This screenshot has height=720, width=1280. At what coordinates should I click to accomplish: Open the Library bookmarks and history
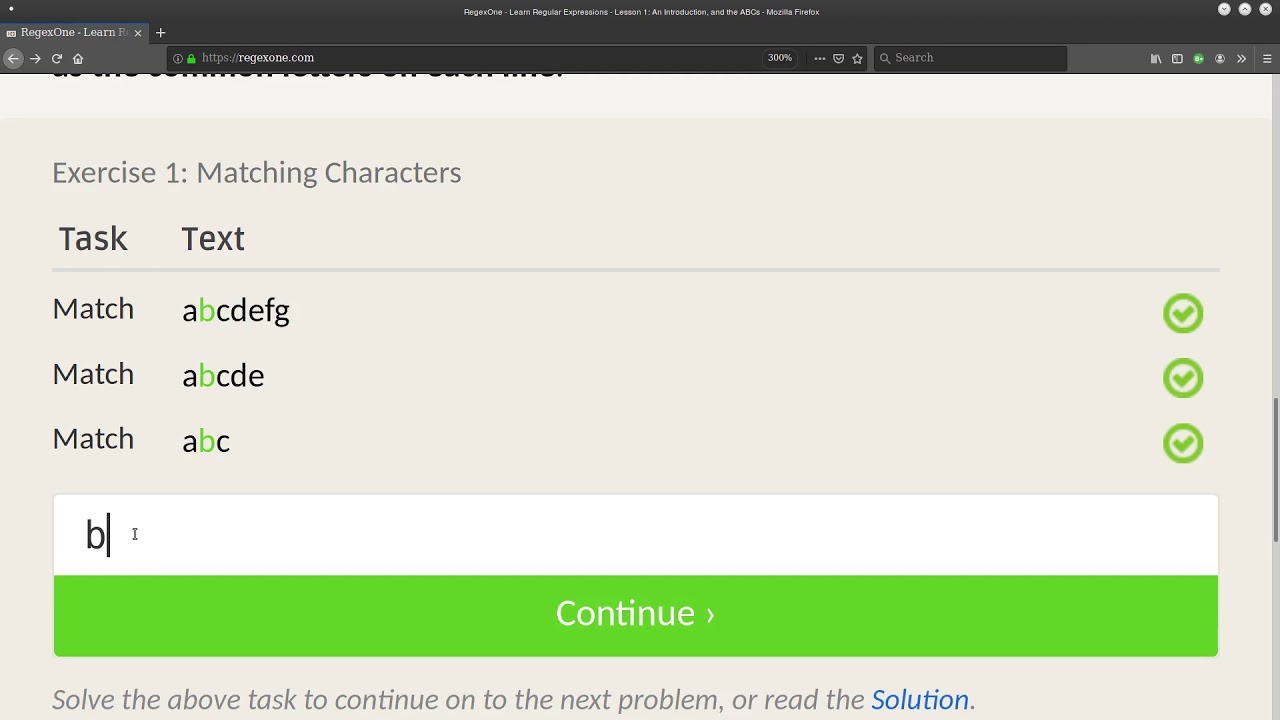1156,58
